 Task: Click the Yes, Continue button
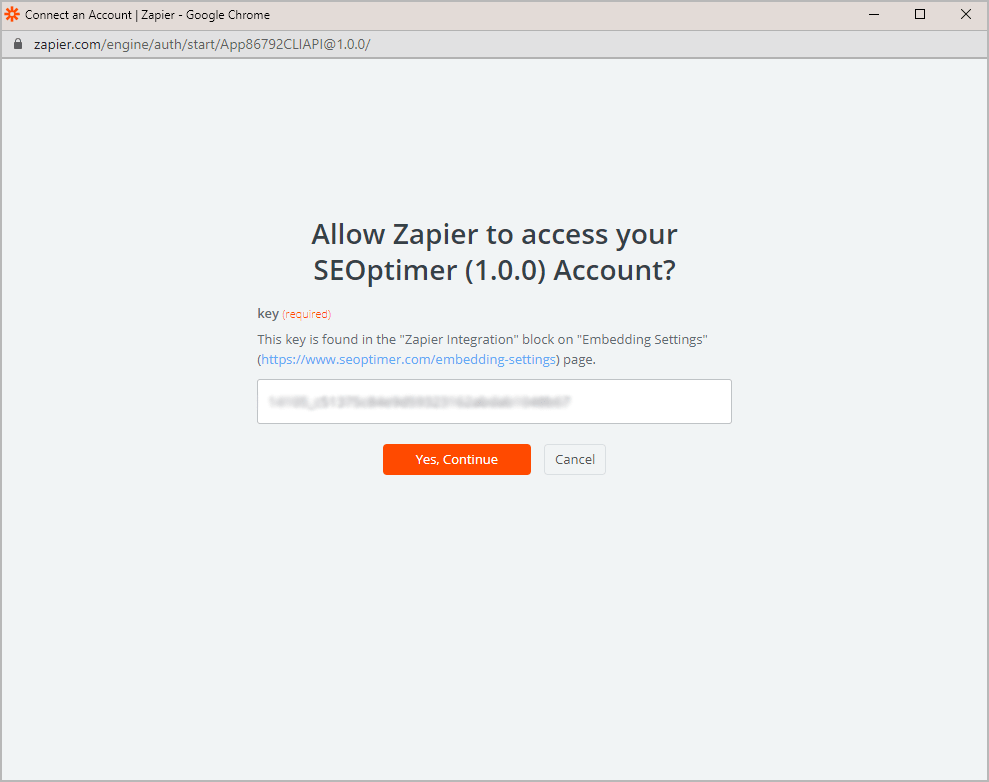[456, 459]
